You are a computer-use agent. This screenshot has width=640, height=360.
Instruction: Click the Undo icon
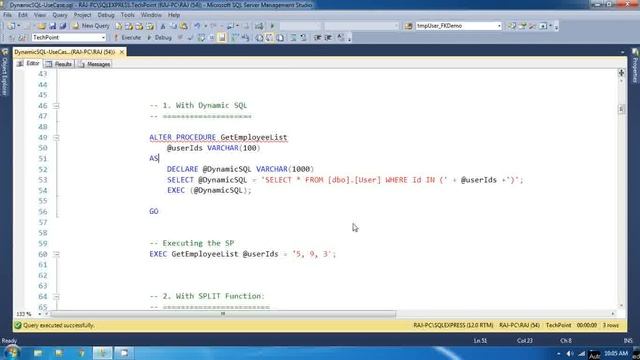[x=197, y=26]
